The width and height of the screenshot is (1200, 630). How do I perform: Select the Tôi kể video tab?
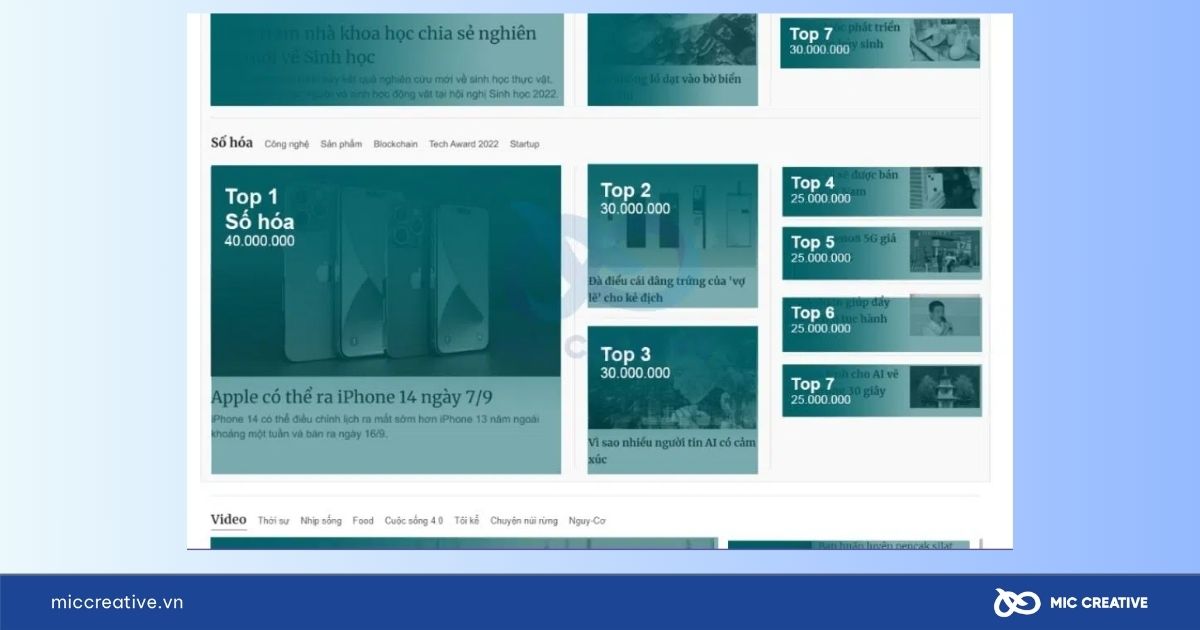pyautogui.click(x=467, y=521)
